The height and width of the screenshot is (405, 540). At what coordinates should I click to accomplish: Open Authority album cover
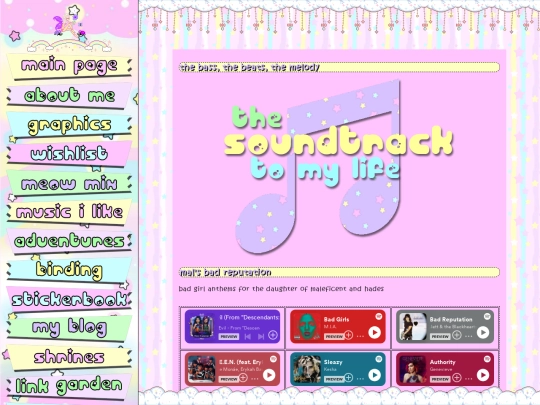413,369
